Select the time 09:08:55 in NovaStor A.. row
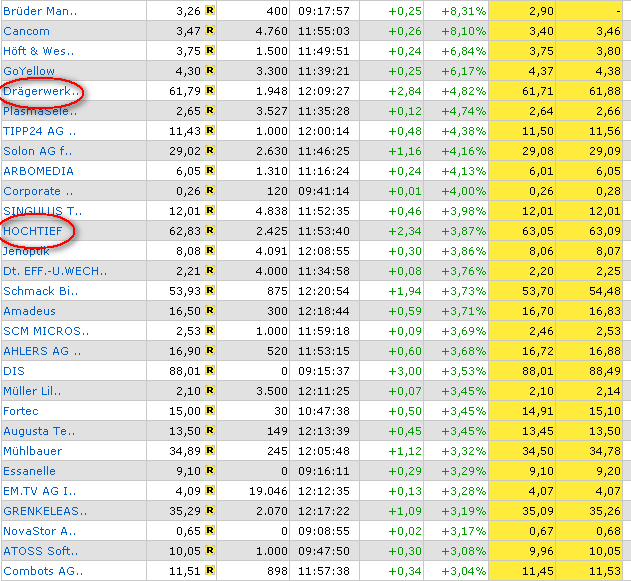The height and width of the screenshot is (581, 631). coord(324,532)
